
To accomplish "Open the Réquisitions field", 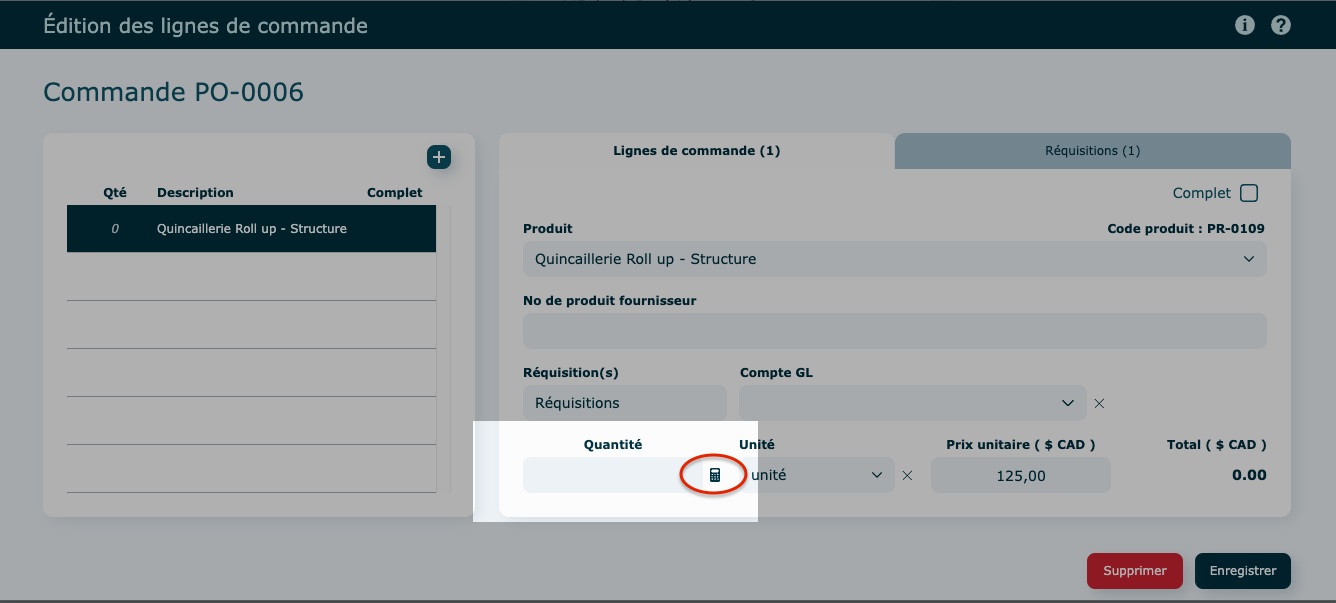I will [624, 403].
